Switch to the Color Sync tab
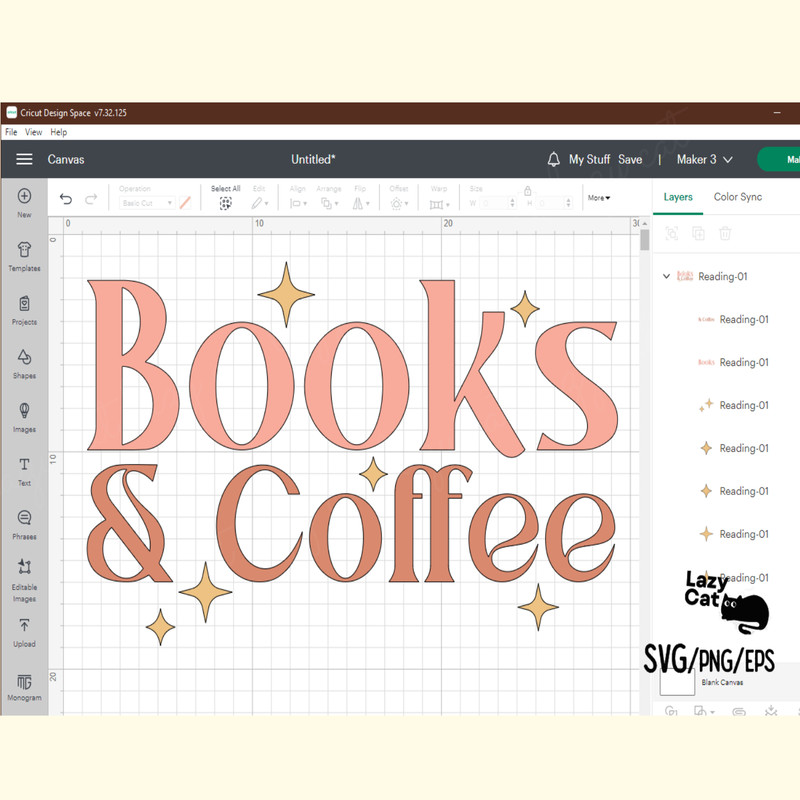The width and height of the screenshot is (800, 800). 738,197
